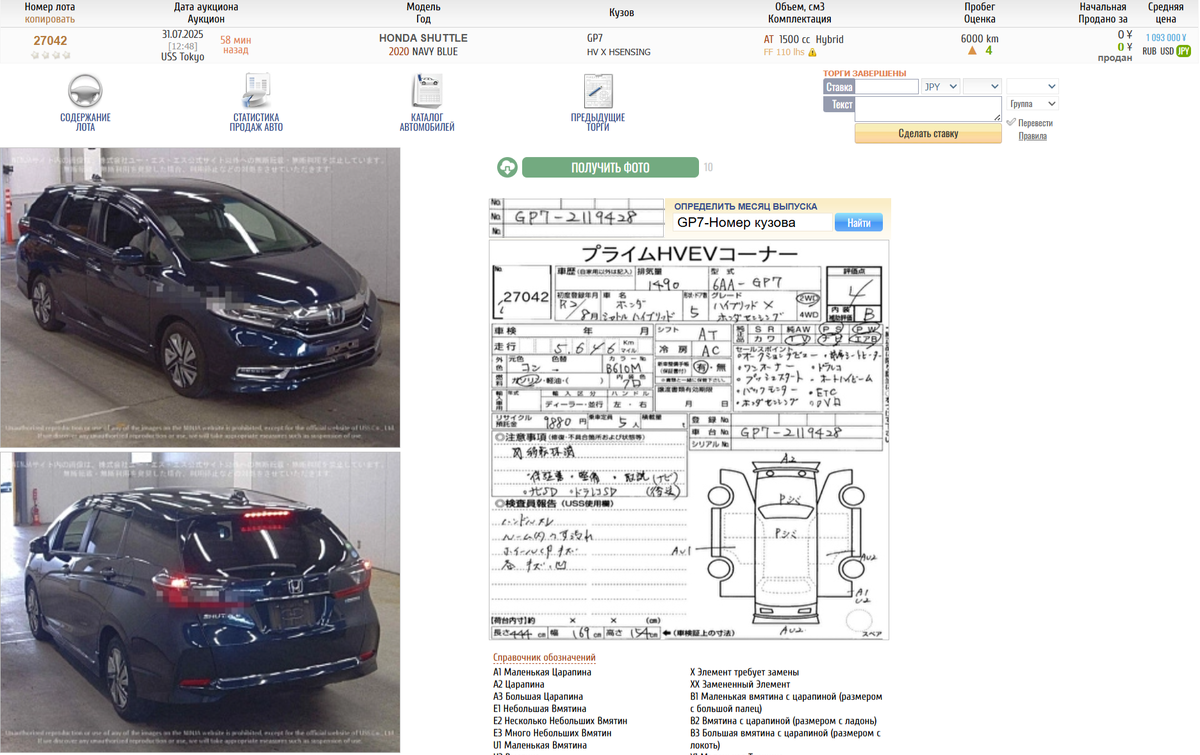Click the '2020' year value
Image resolution: width=1200 pixels, height=755 pixels.
[x=399, y=51]
